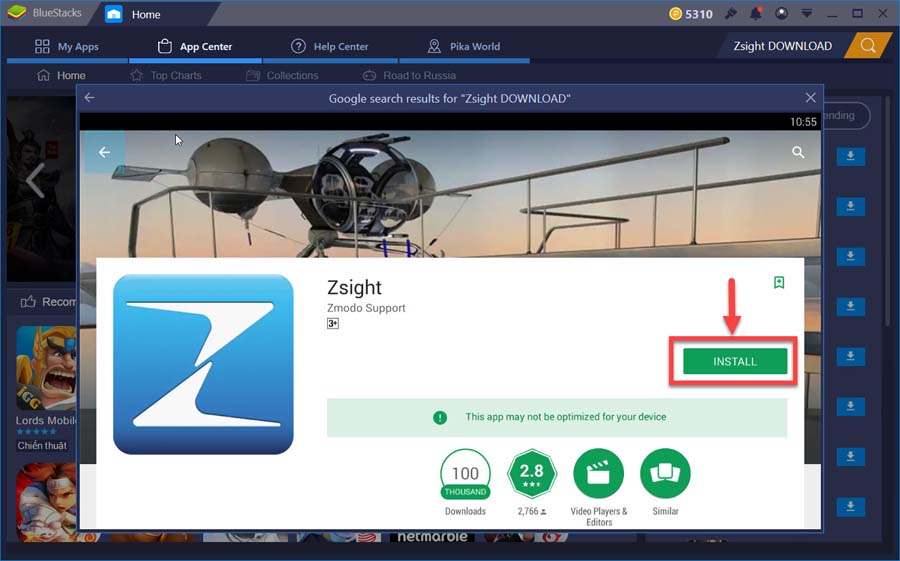The image size is (900, 561).
Task: Click the Chiến thuật category label
Action: pyautogui.click(x=42, y=446)
